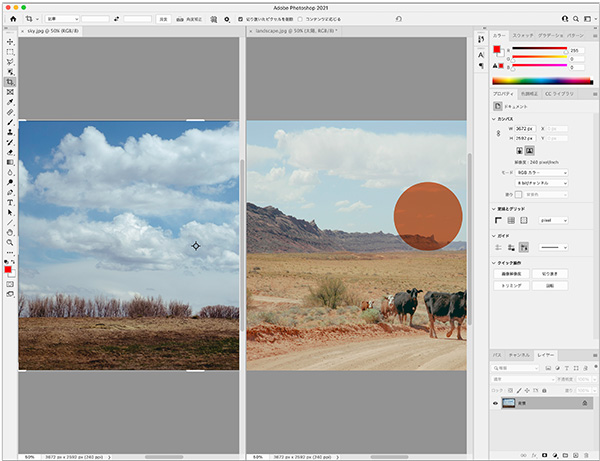Open the crop overlay grid options
600x461 pixels.
point(214,19)
